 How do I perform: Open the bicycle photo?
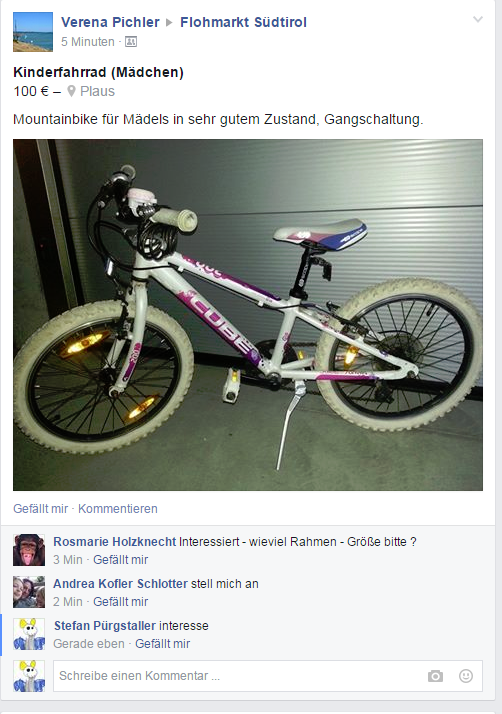pos(248,315)
